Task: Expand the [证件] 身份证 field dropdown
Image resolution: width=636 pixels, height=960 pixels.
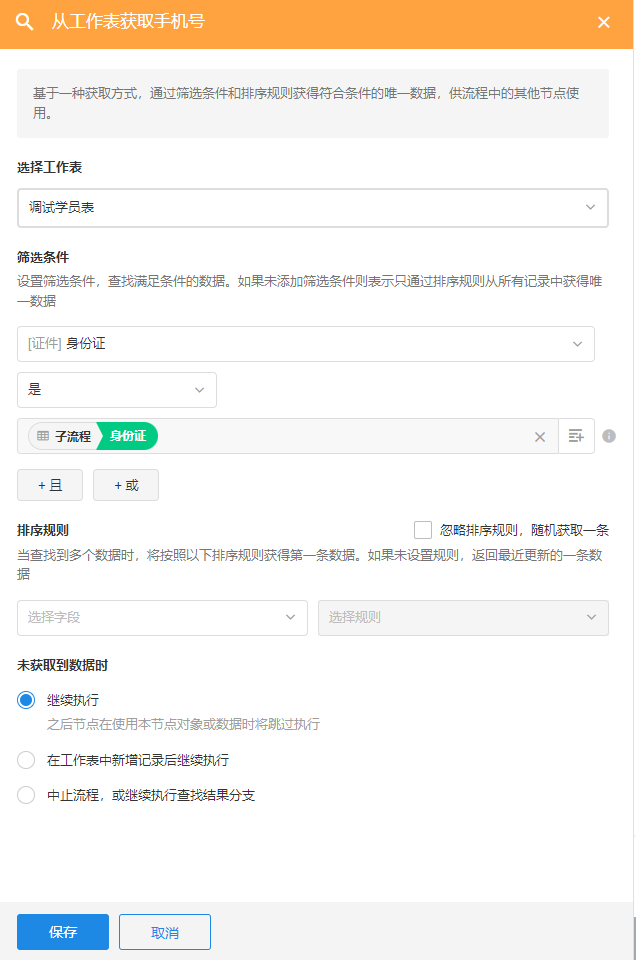Action: coord(306,344)
